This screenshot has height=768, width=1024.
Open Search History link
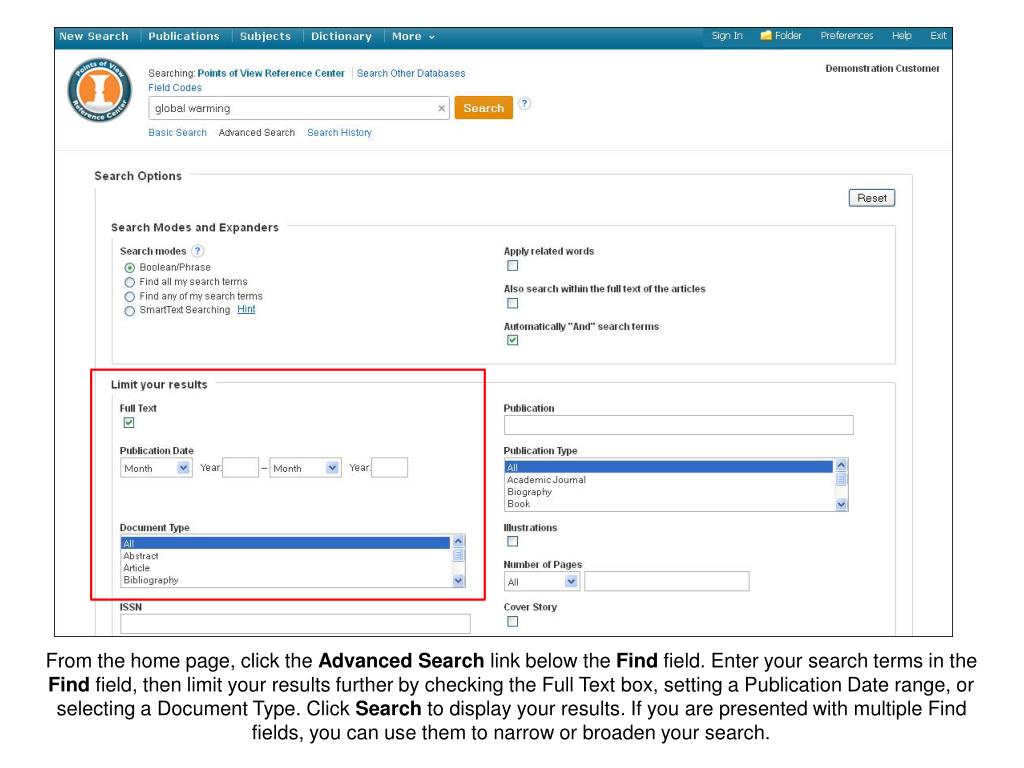[x=340, y=133]
